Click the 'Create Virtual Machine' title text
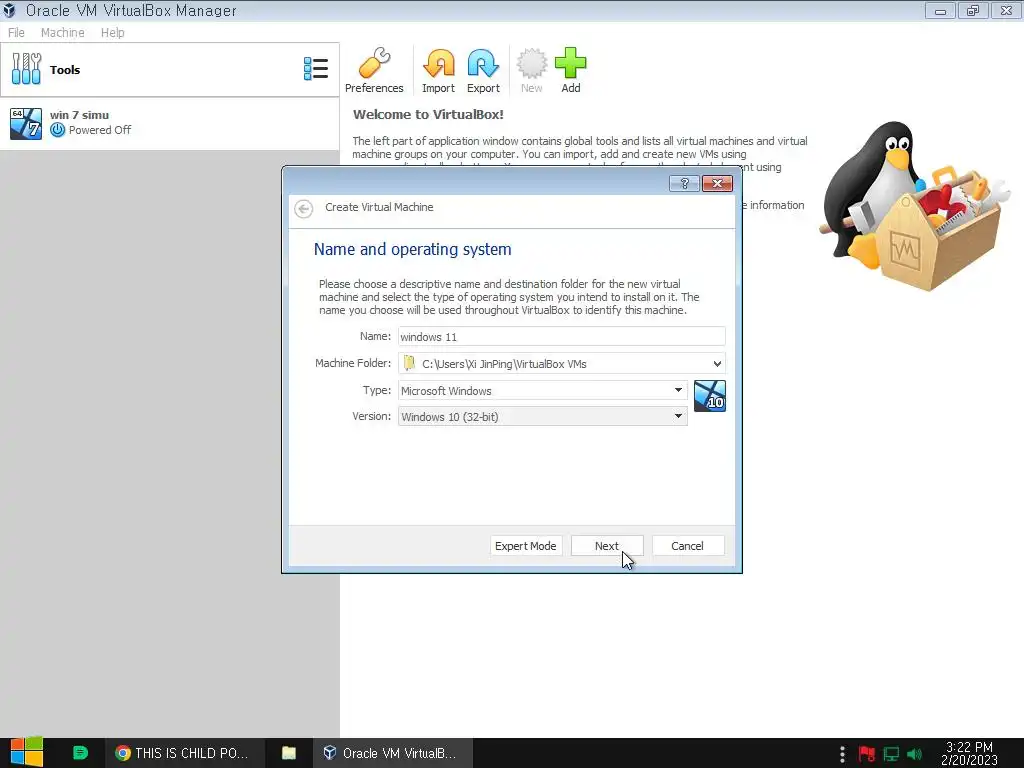Image resolution: width=1024 pixels, height=768 pixels. (379, 207)
